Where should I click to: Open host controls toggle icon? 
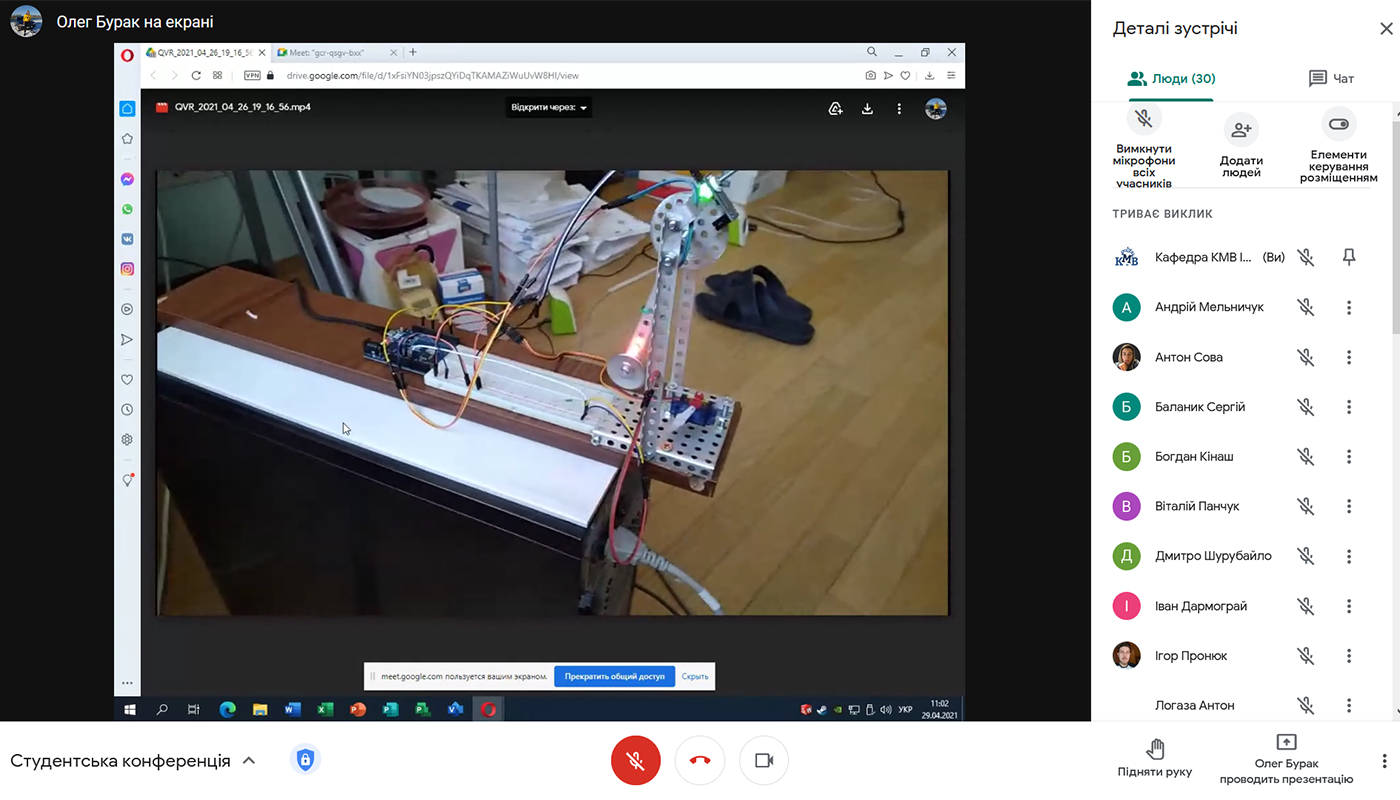pyautogui.click(x=1338, y=125)
